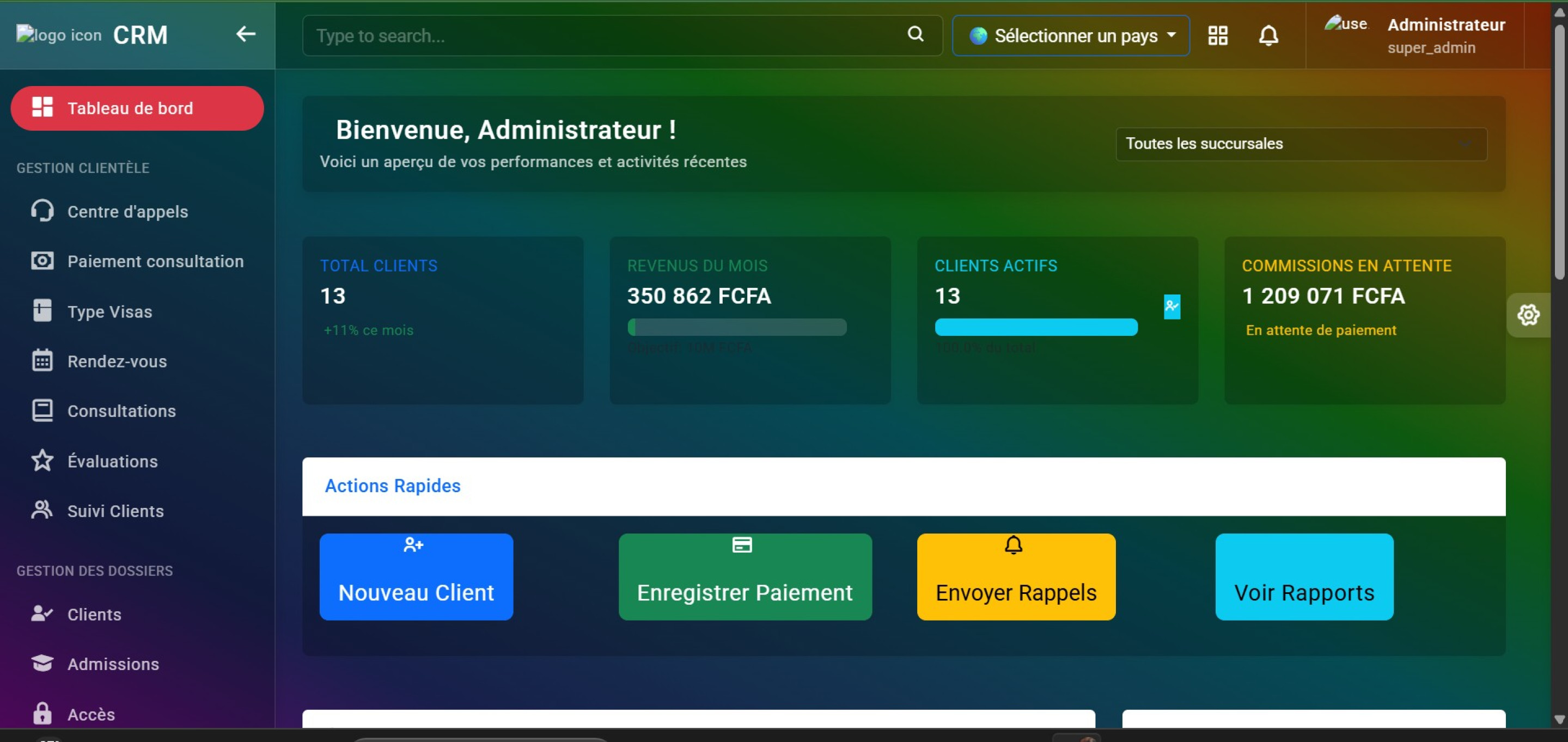Click the Clients Actifs progress bar

click(x=1035, y=327)
